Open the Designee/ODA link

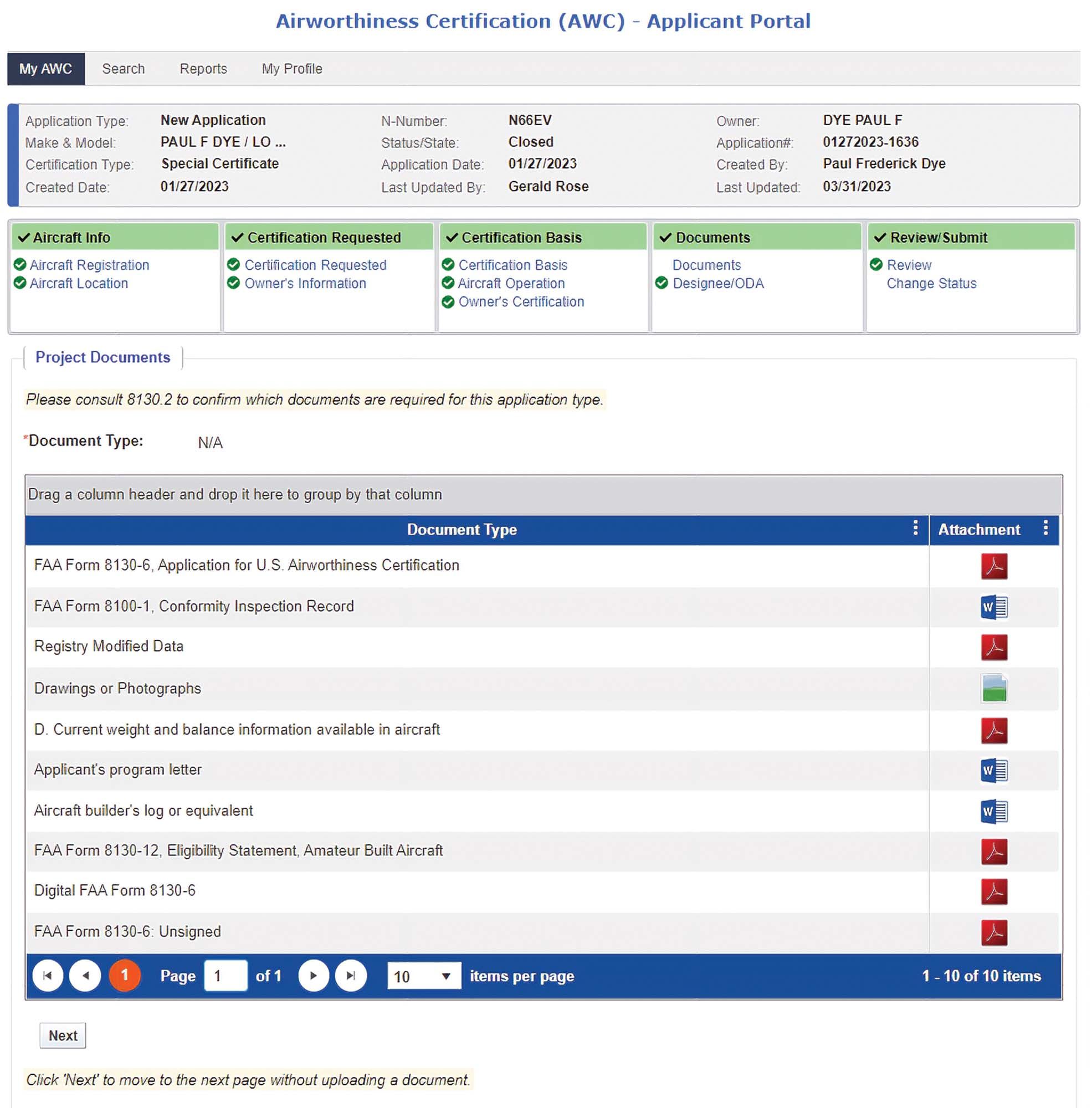coord(718,283)
